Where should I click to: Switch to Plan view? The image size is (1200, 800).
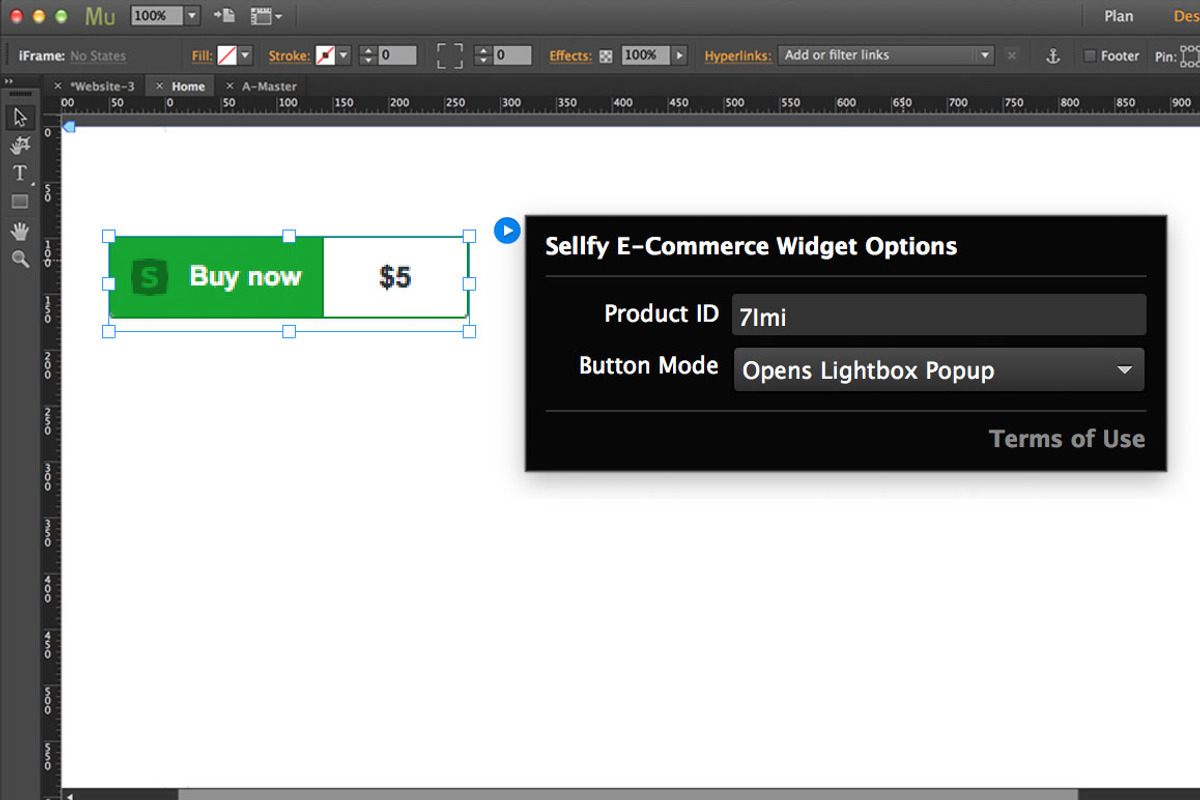pyautogui.click(x=1119, y=16)
